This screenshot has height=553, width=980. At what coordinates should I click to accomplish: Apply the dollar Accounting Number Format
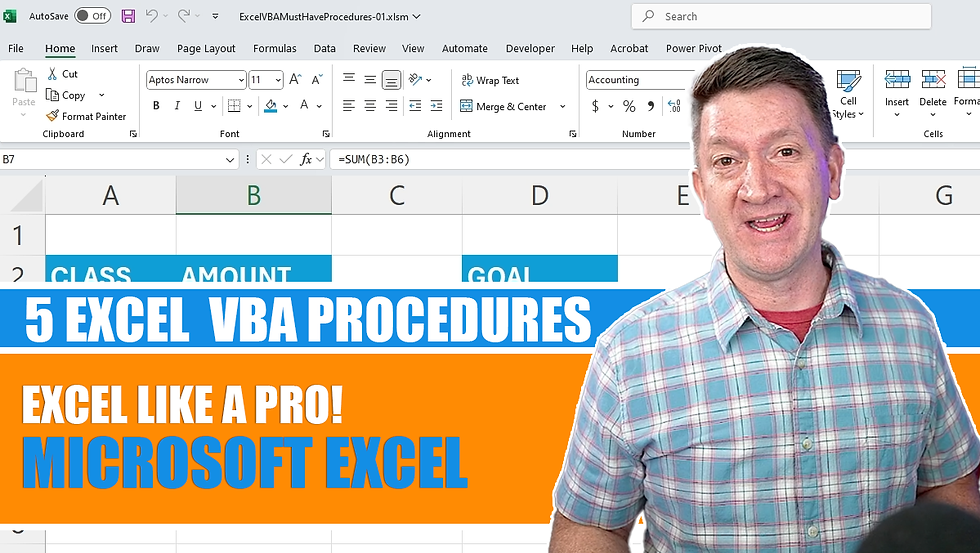point(596,106)
